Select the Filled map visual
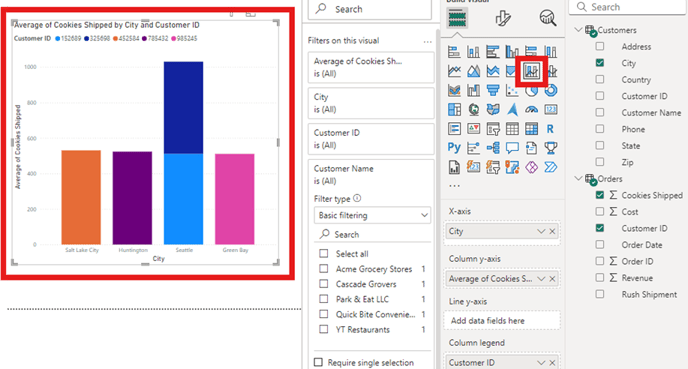Viewport: 688px width, 369px height. (493, 109)
